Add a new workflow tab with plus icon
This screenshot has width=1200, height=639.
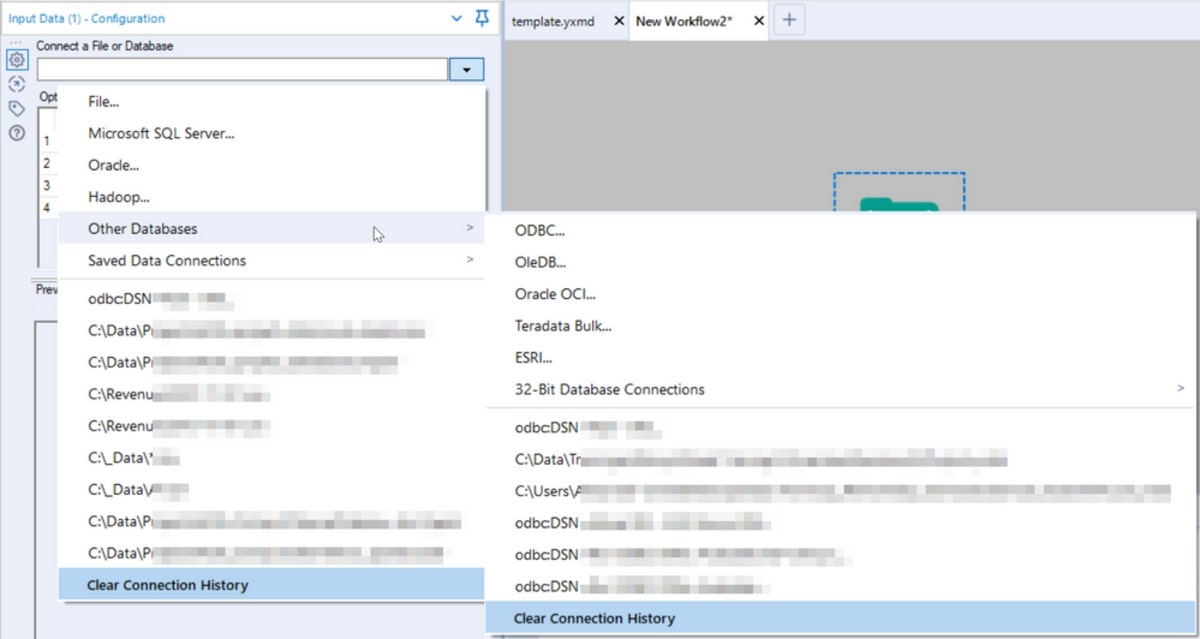click(789, 20)
